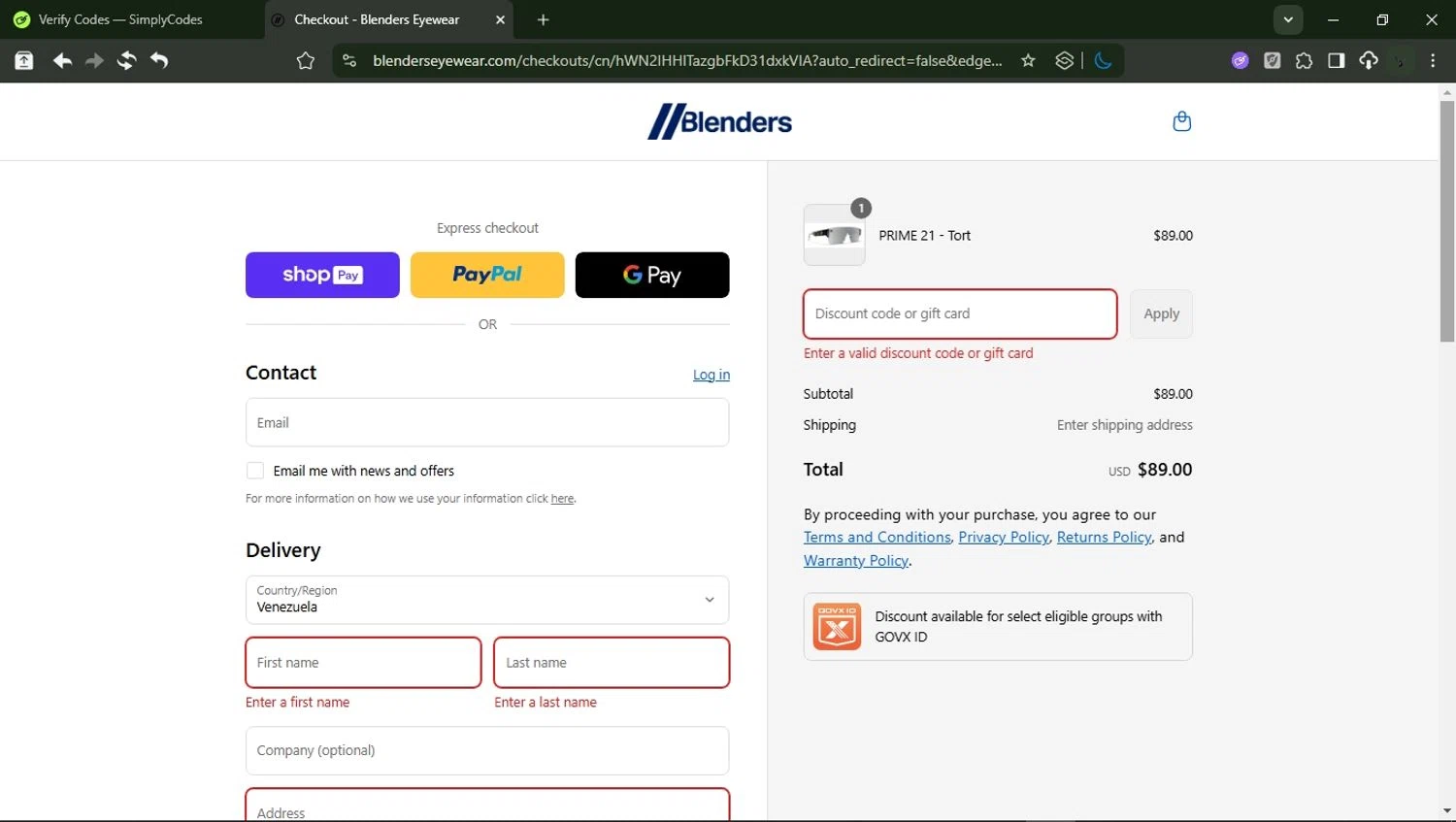This screenshot has width=1456, height=822.
Task: Click the small star icon in the address bar
Action: point(1028,60)
